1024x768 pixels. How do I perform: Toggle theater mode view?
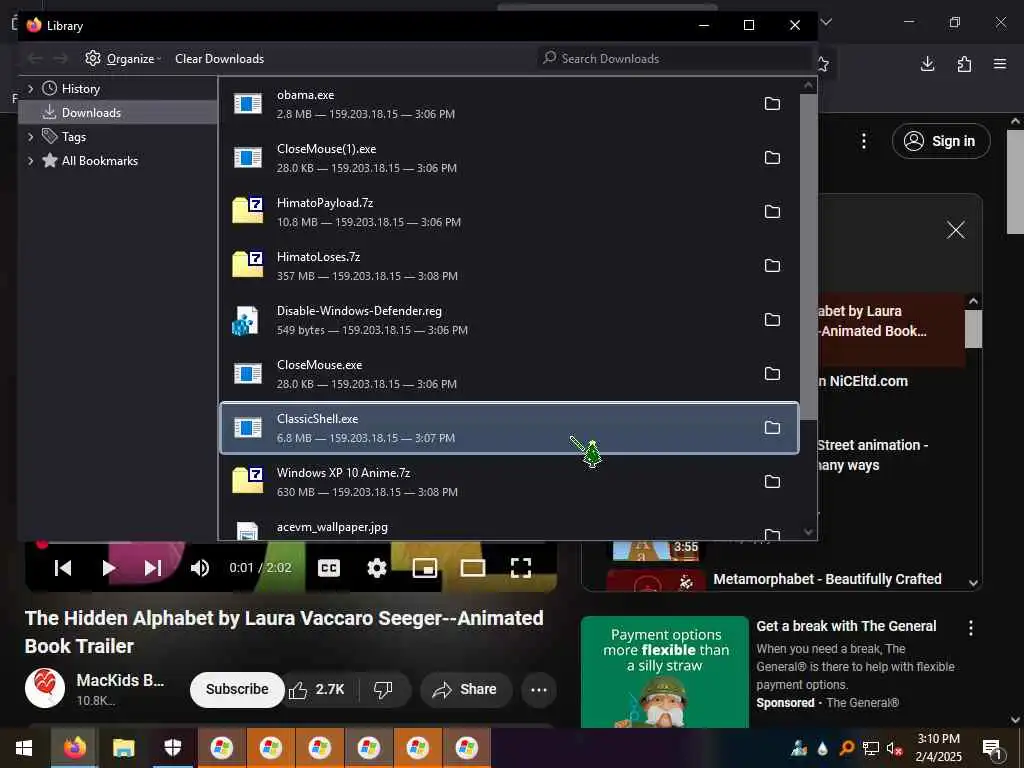point(473,568)
